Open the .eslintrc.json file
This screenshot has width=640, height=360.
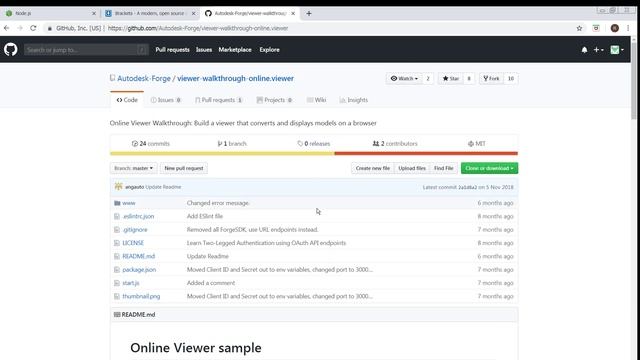coord(138,216)
